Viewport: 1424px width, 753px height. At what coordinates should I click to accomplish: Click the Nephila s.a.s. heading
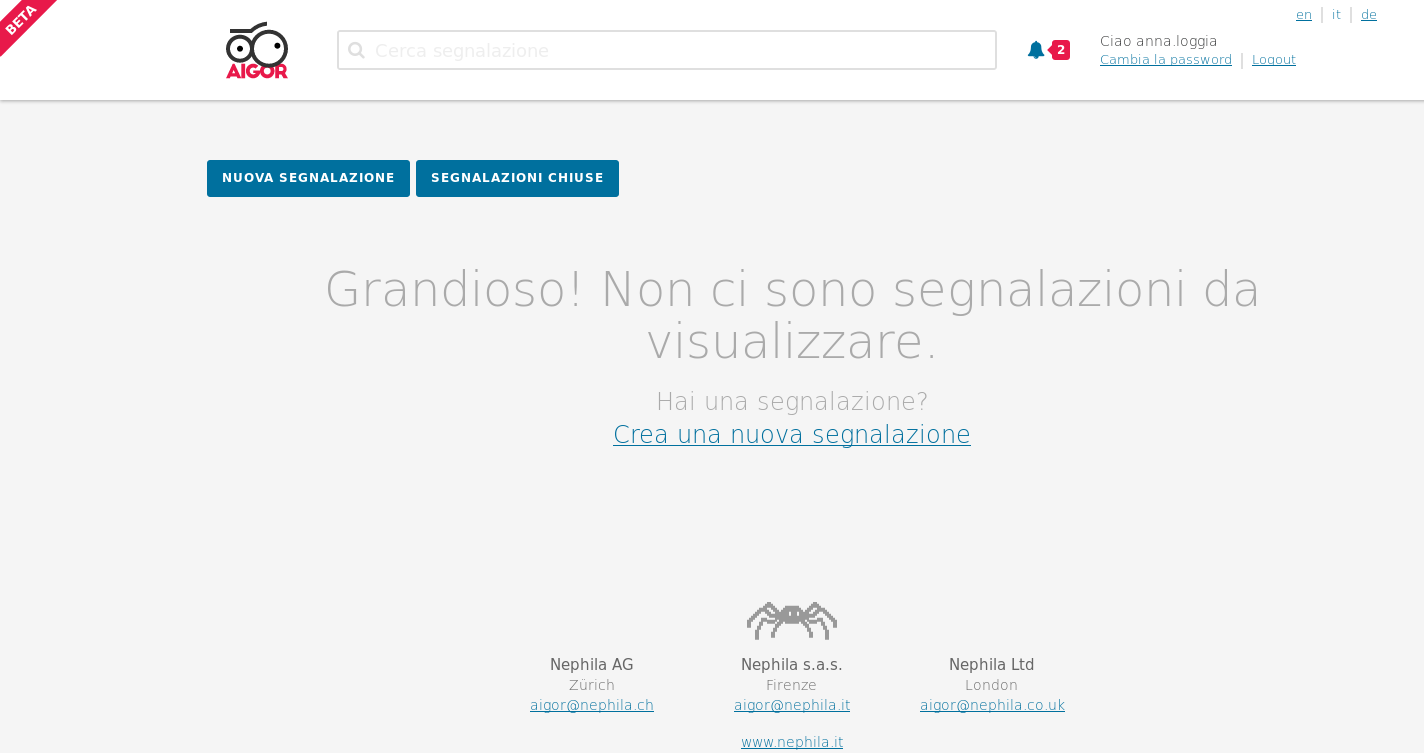(x=792, y=665)
